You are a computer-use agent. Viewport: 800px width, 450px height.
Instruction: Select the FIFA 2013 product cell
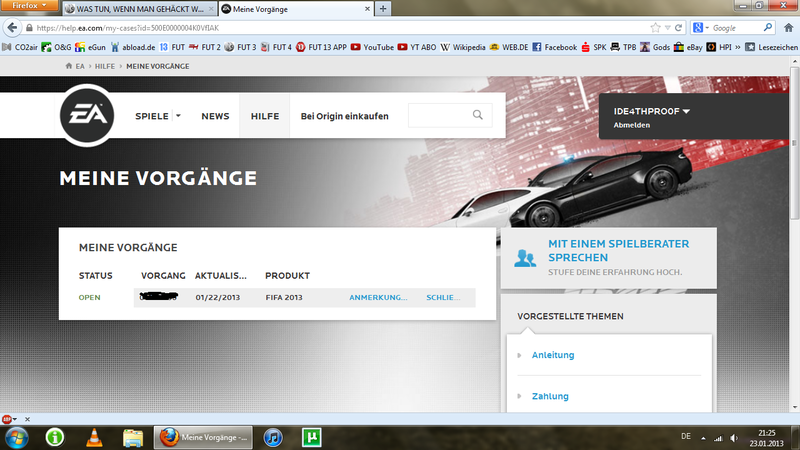point(284,297)
